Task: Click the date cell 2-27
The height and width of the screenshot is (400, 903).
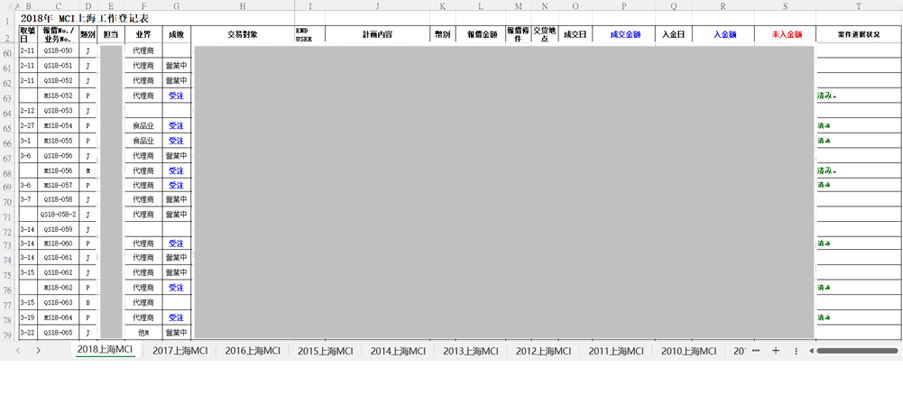Action: click(28, 125)
